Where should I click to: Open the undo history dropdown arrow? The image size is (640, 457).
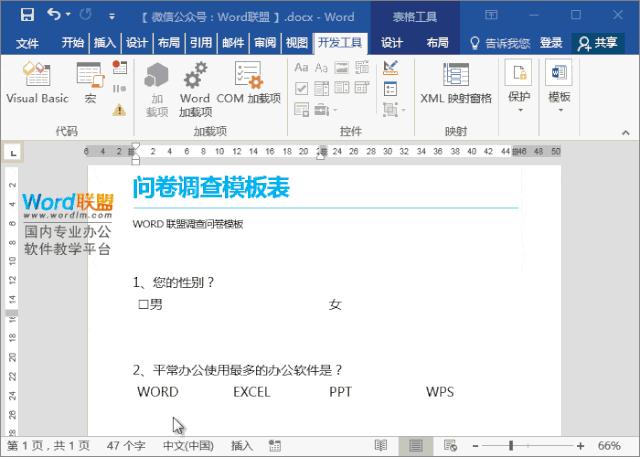pyautogui.click(x=69, y=15)
